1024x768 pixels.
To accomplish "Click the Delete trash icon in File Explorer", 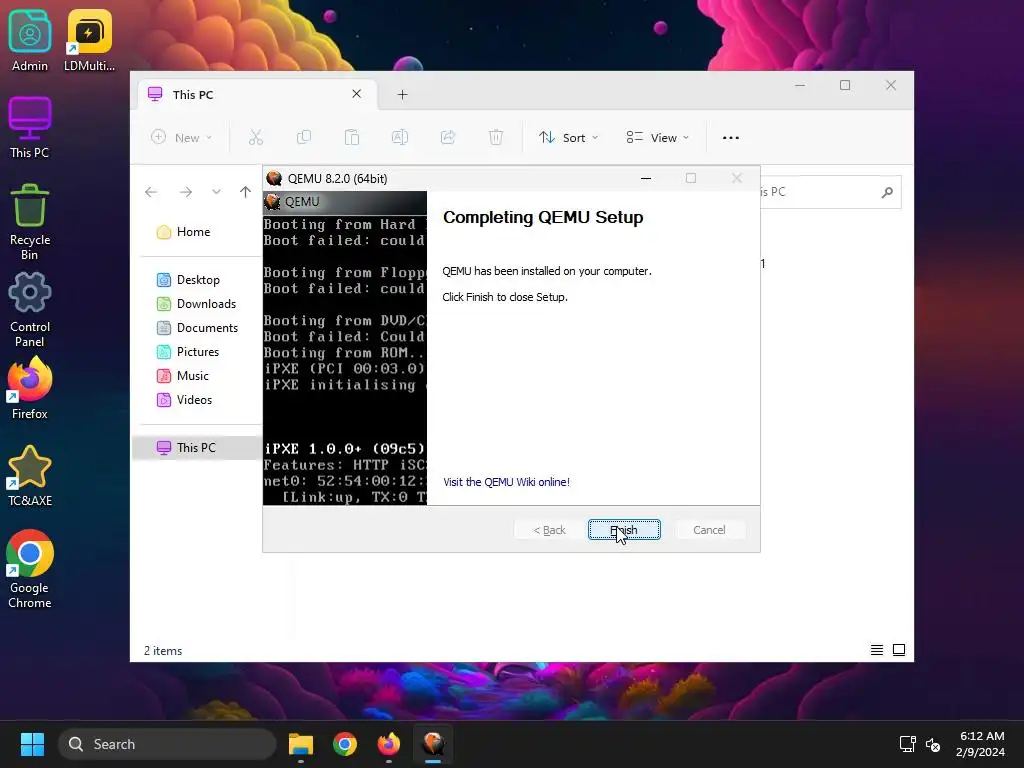I will click(496, 138).
